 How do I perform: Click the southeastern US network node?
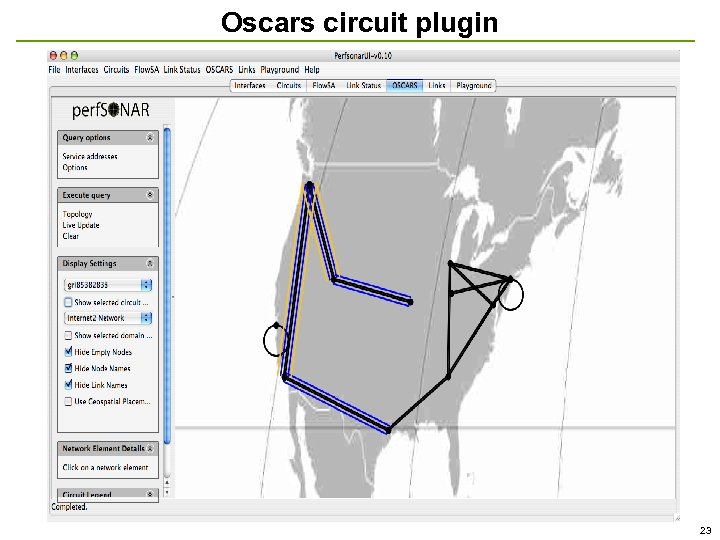point(448,377)
